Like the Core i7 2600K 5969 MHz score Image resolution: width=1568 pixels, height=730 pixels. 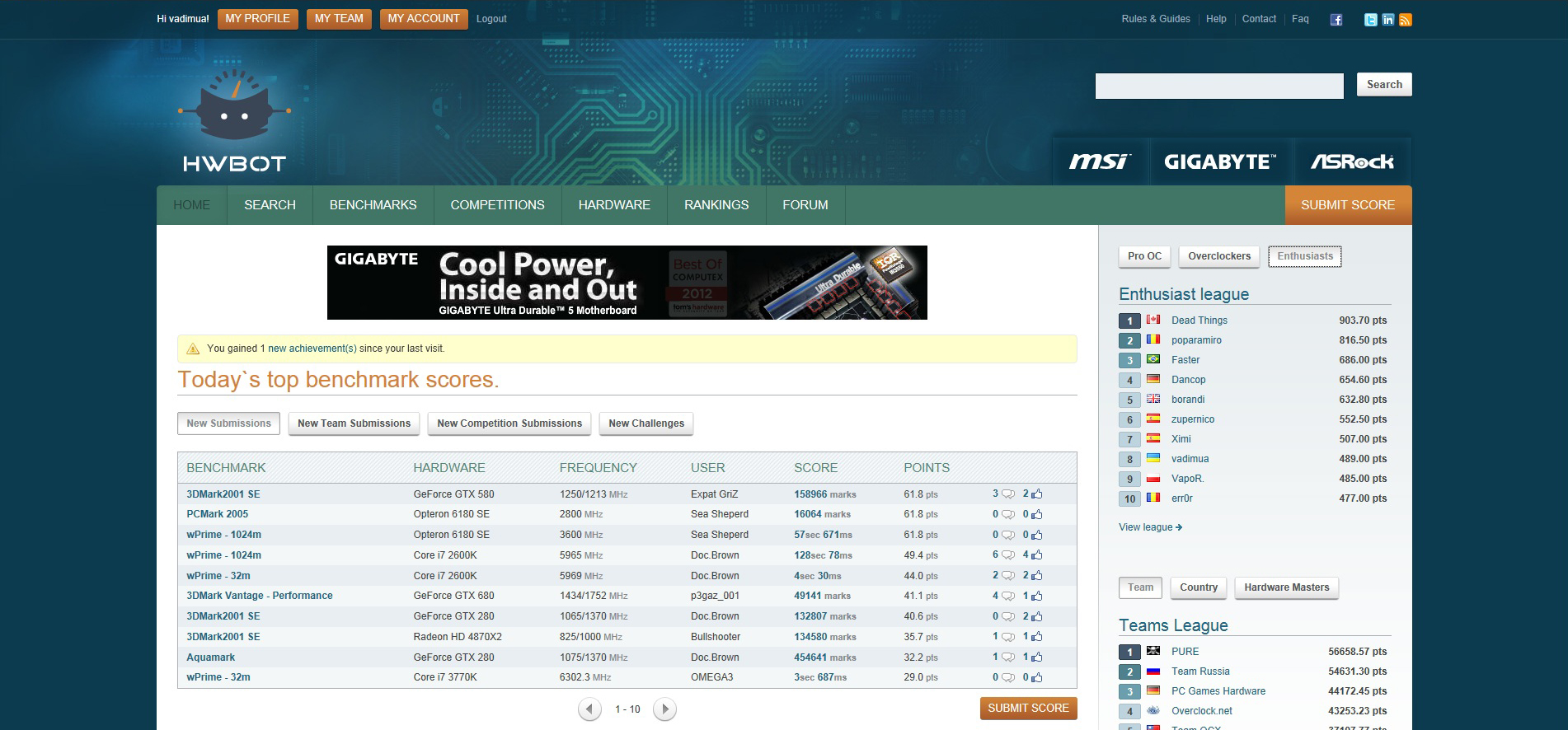point(1036,576)
